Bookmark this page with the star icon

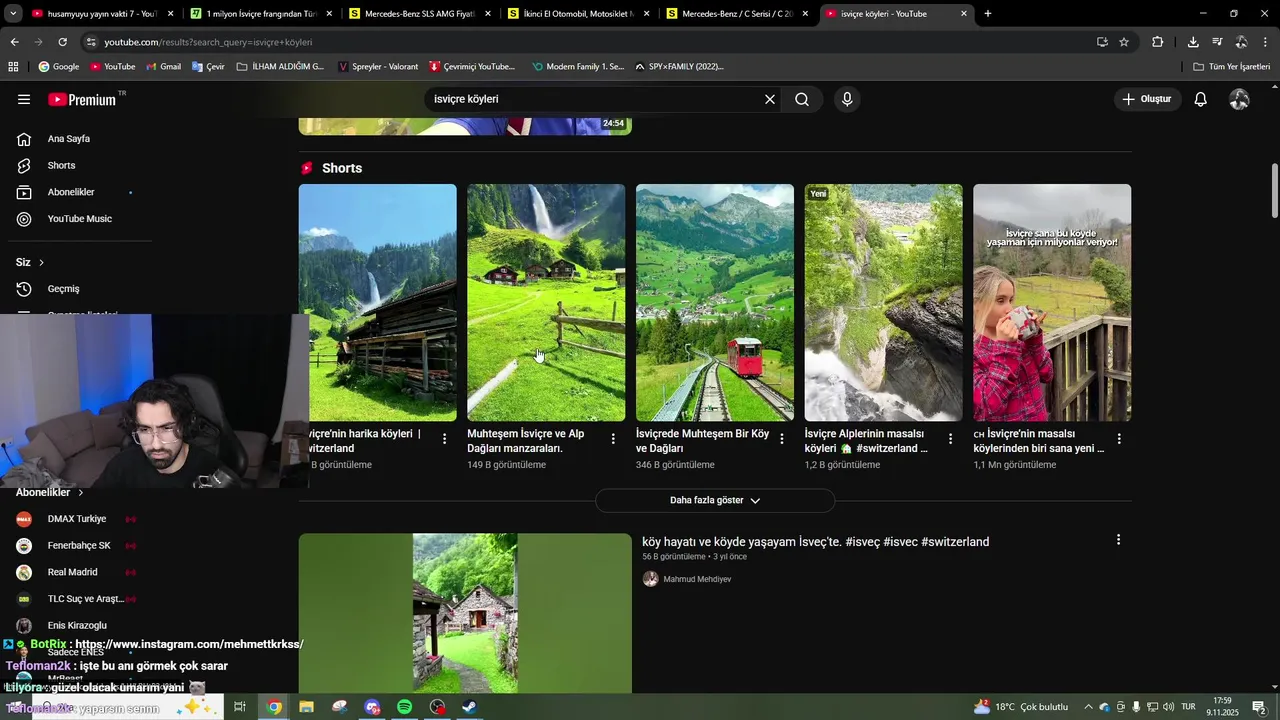(1124, 42)
